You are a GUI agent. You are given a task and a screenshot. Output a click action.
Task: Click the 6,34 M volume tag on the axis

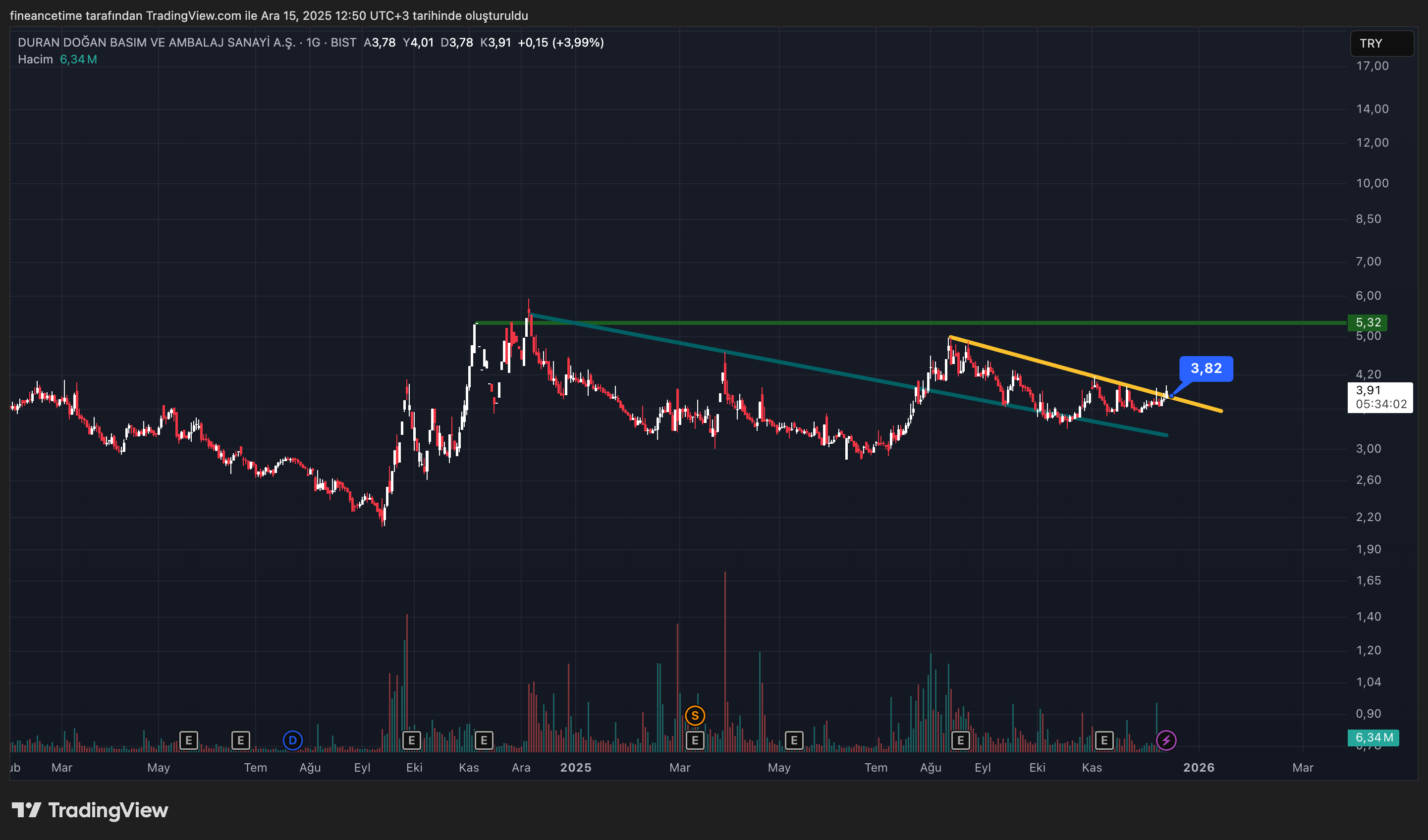pos(1373,737)
